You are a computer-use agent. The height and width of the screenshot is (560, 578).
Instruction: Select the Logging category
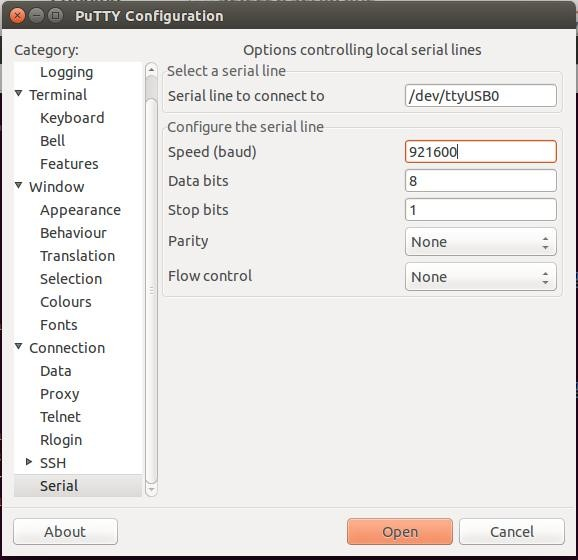point(66,72)
